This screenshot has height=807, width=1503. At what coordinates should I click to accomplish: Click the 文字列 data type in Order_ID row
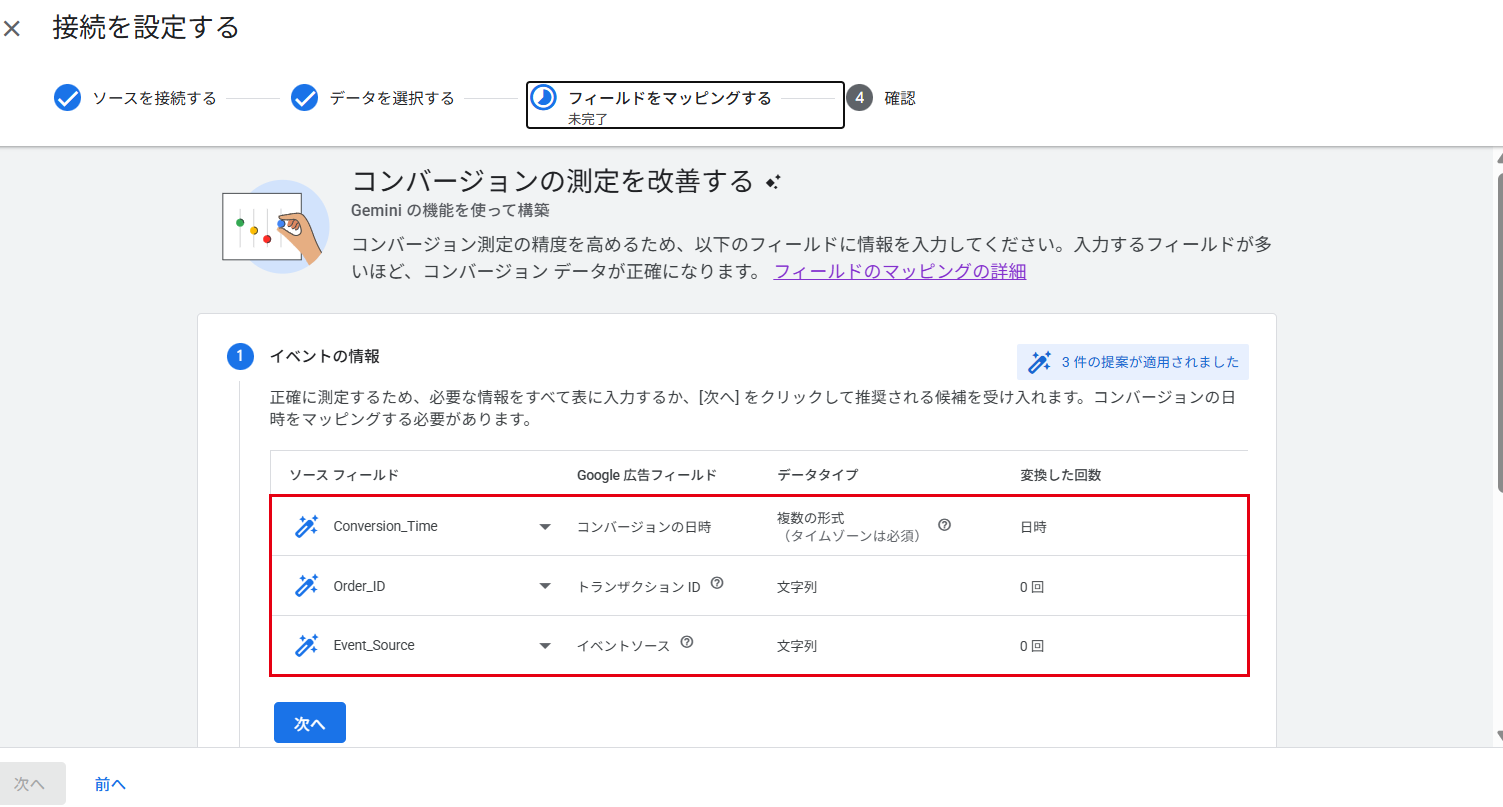coord(797,587)
